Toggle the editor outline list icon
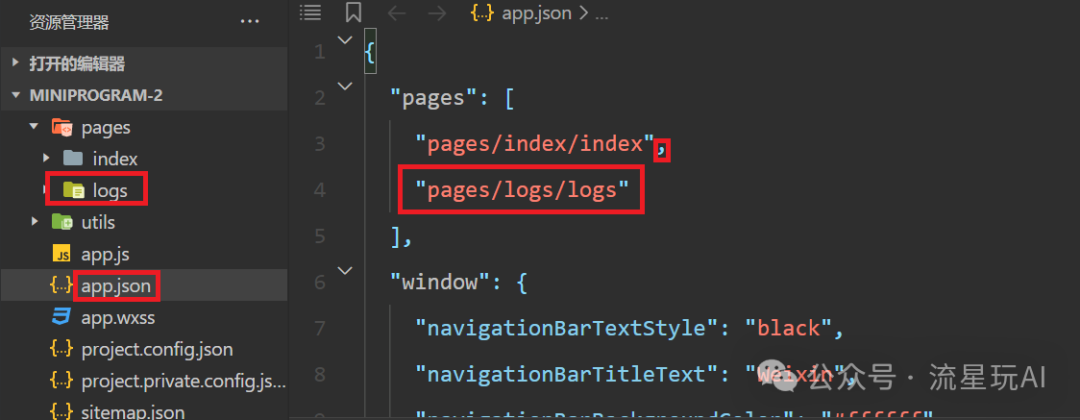 coord(311,12)
